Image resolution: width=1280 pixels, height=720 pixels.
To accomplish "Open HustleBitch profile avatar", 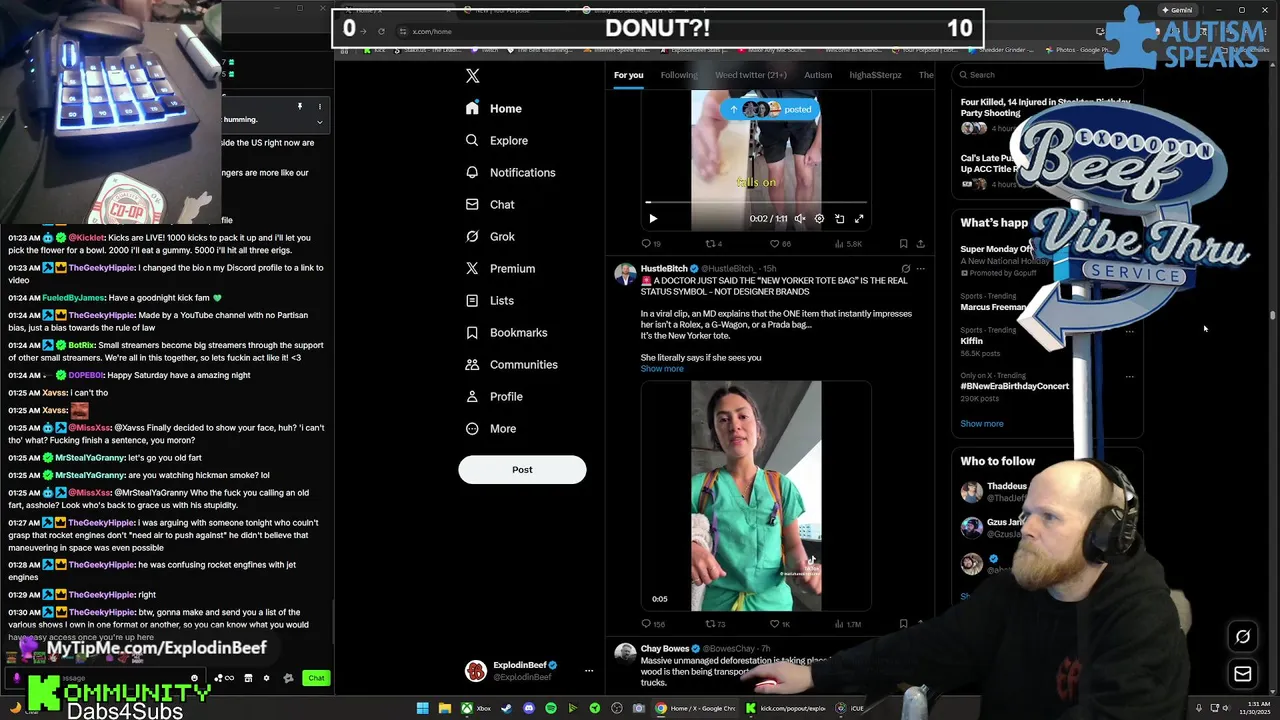I will 625,274.
